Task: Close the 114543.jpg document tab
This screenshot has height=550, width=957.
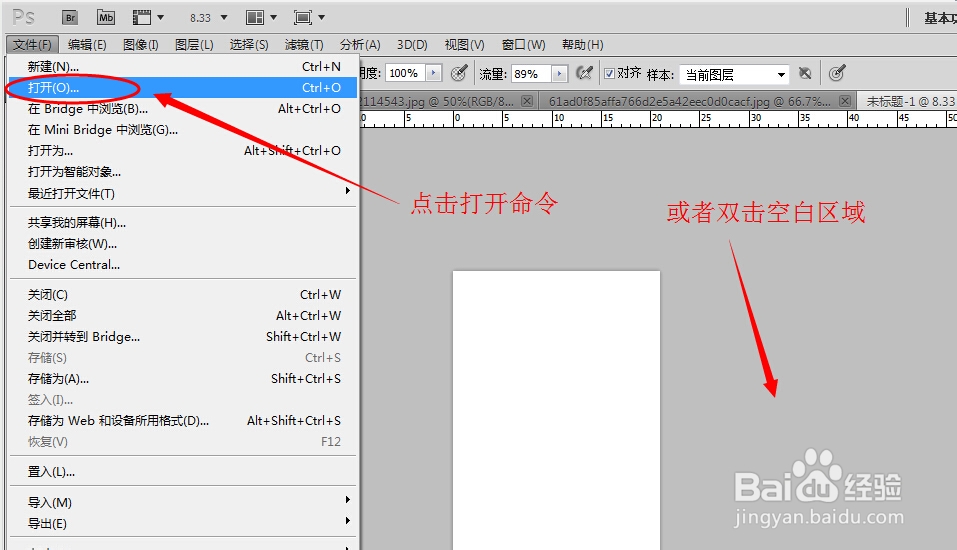Action: click(527, 101)
